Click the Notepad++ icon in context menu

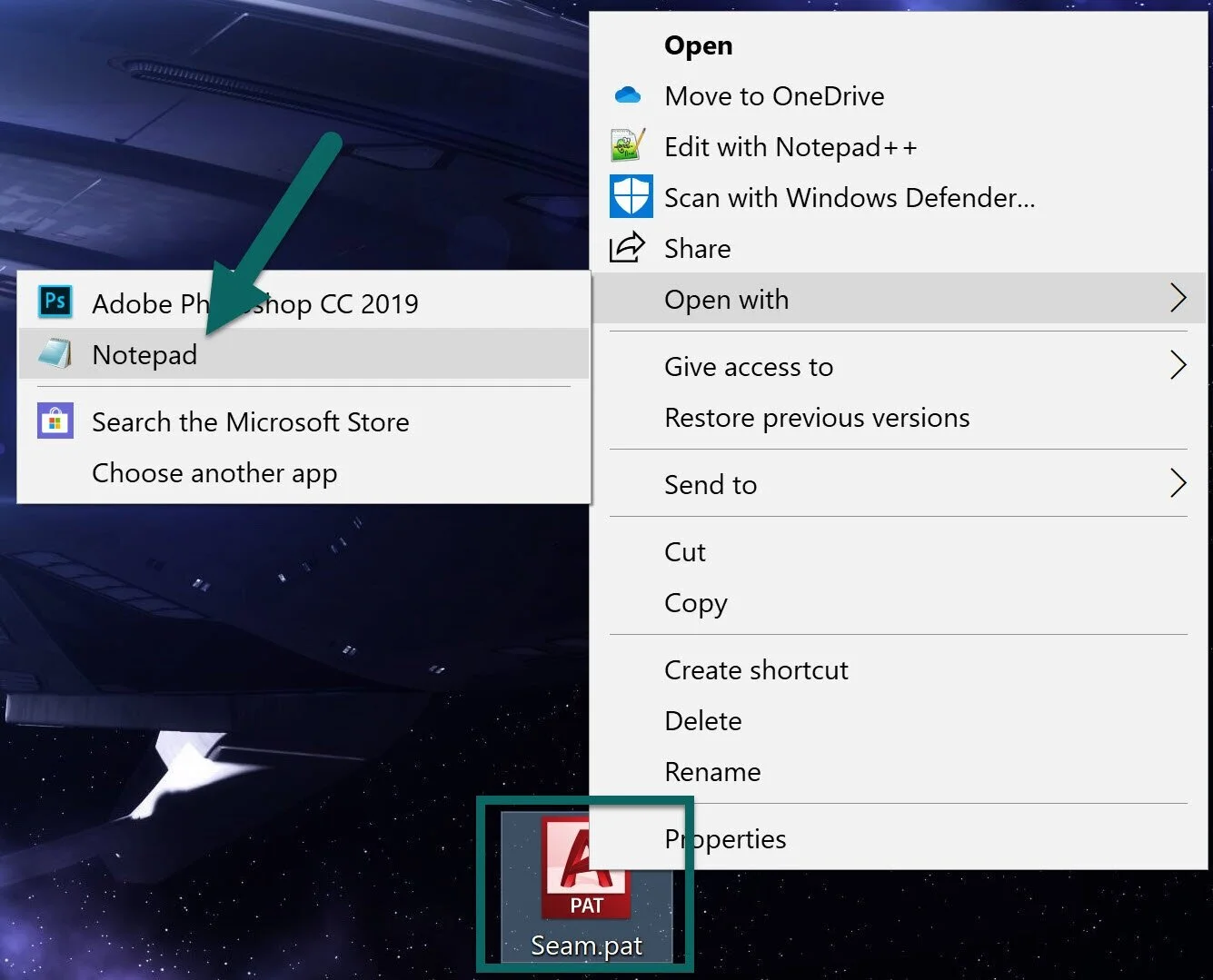coord(629,145)
